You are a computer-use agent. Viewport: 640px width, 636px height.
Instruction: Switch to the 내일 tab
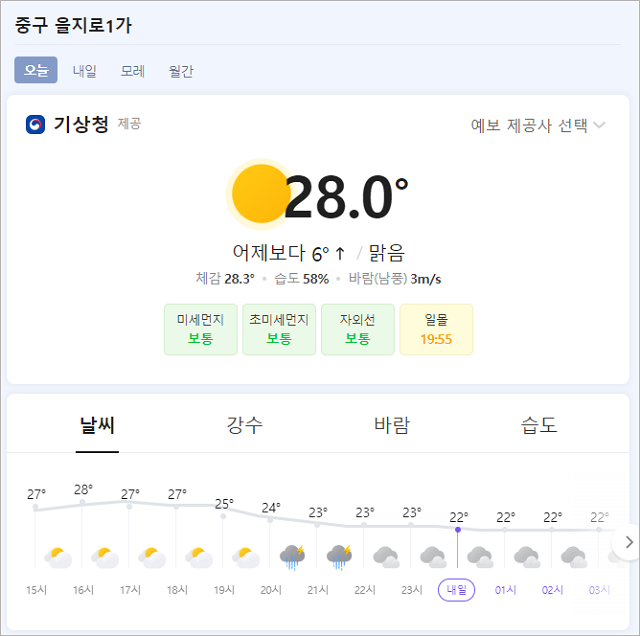(x=84, y=71)
